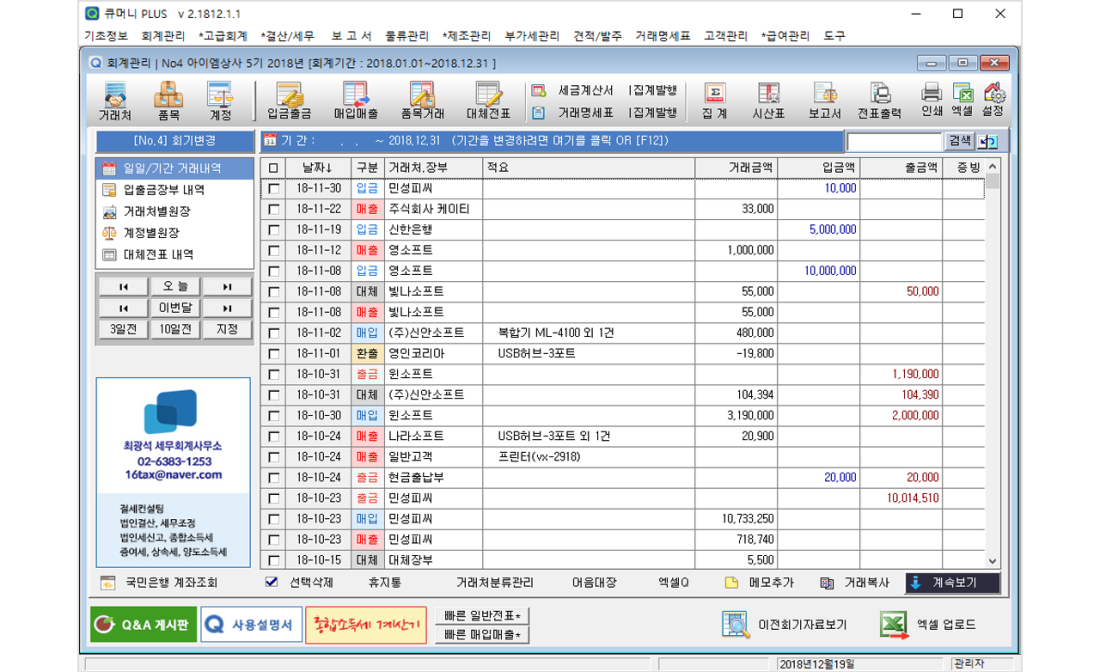The image size is (1100, 672).
Task: Expand 빠른 매입매출 dropdown
Action: [x=482, y=635]
